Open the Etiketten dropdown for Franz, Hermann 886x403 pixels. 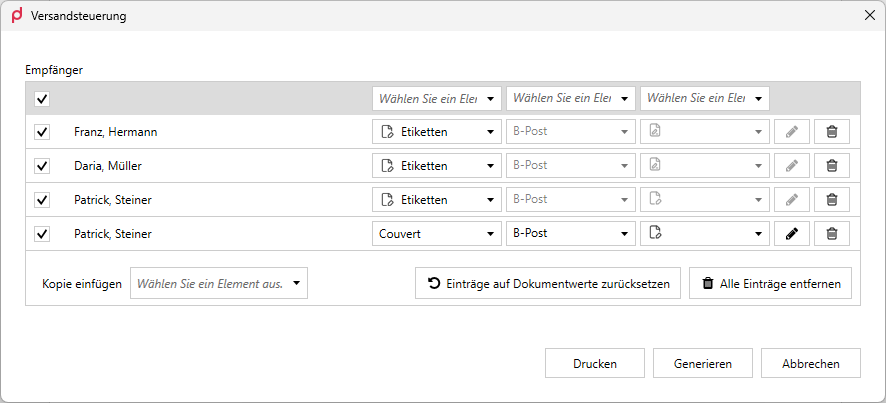pos(437,132)
